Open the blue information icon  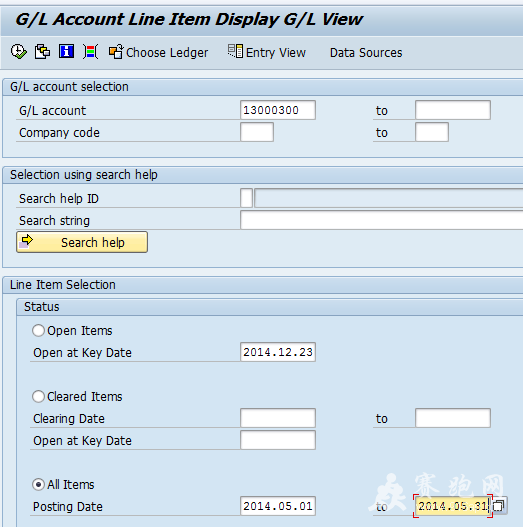click(67, 51)
